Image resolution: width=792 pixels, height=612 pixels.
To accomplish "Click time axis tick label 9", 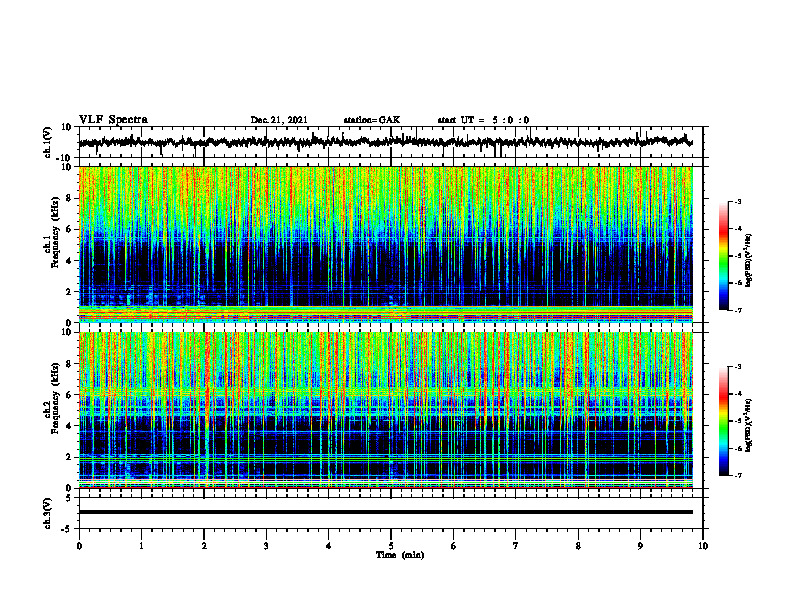I will coord(640,546).
